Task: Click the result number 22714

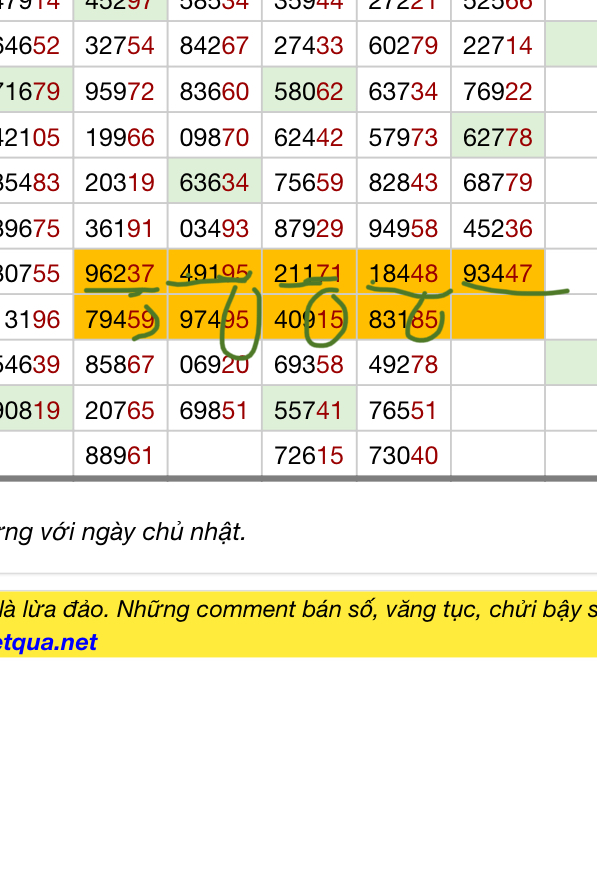Action: pos(498,45)
